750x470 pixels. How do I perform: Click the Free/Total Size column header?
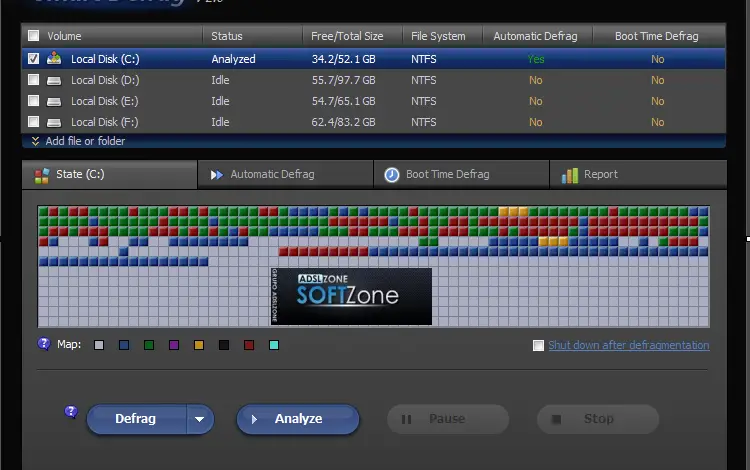[345, 36]
